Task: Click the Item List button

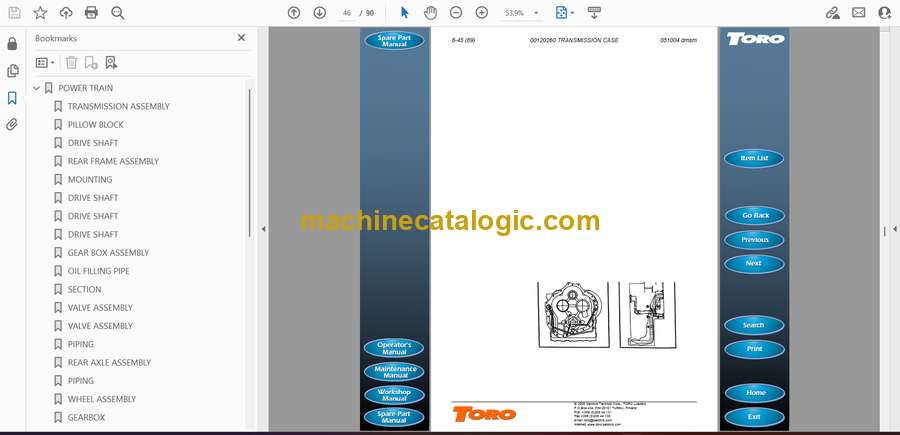Action: tap(754, 158)
